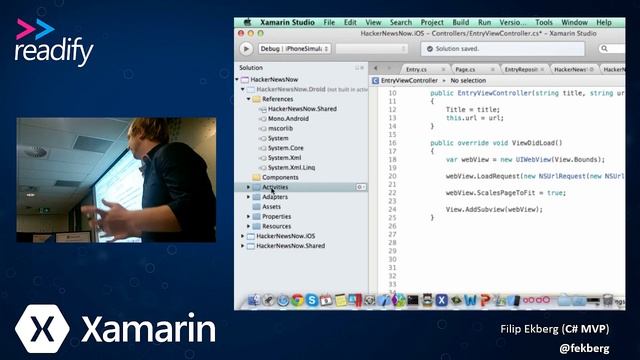Navigate forward with the right arrow

click(x=389, y=69)
